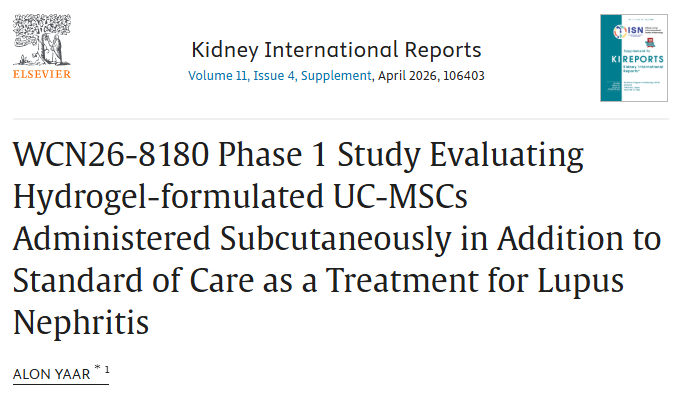Open the Volume 11, Issue 4, Supplement link
This screenshot has height=395, width=683.
click(280, 76)
